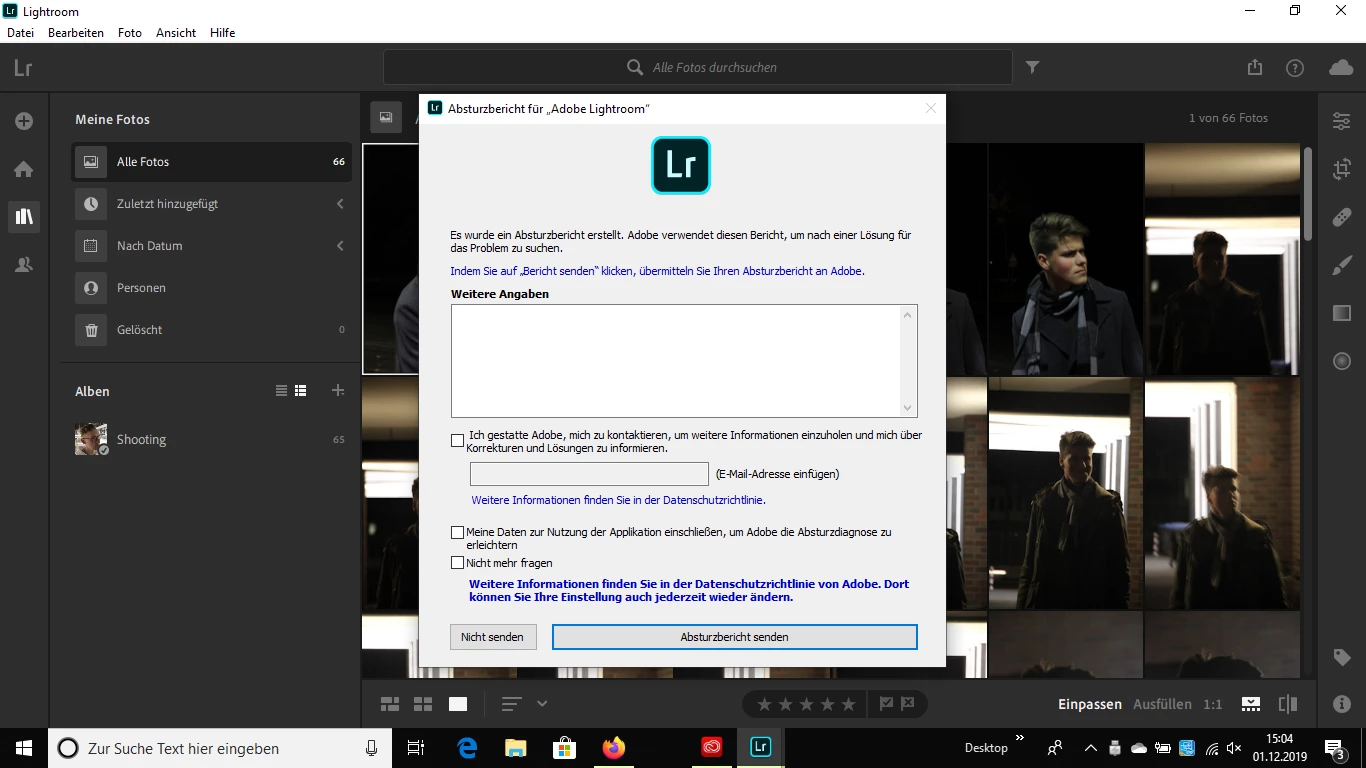
Task: Click the Show Original compare icon
Action: (1288, 704)
